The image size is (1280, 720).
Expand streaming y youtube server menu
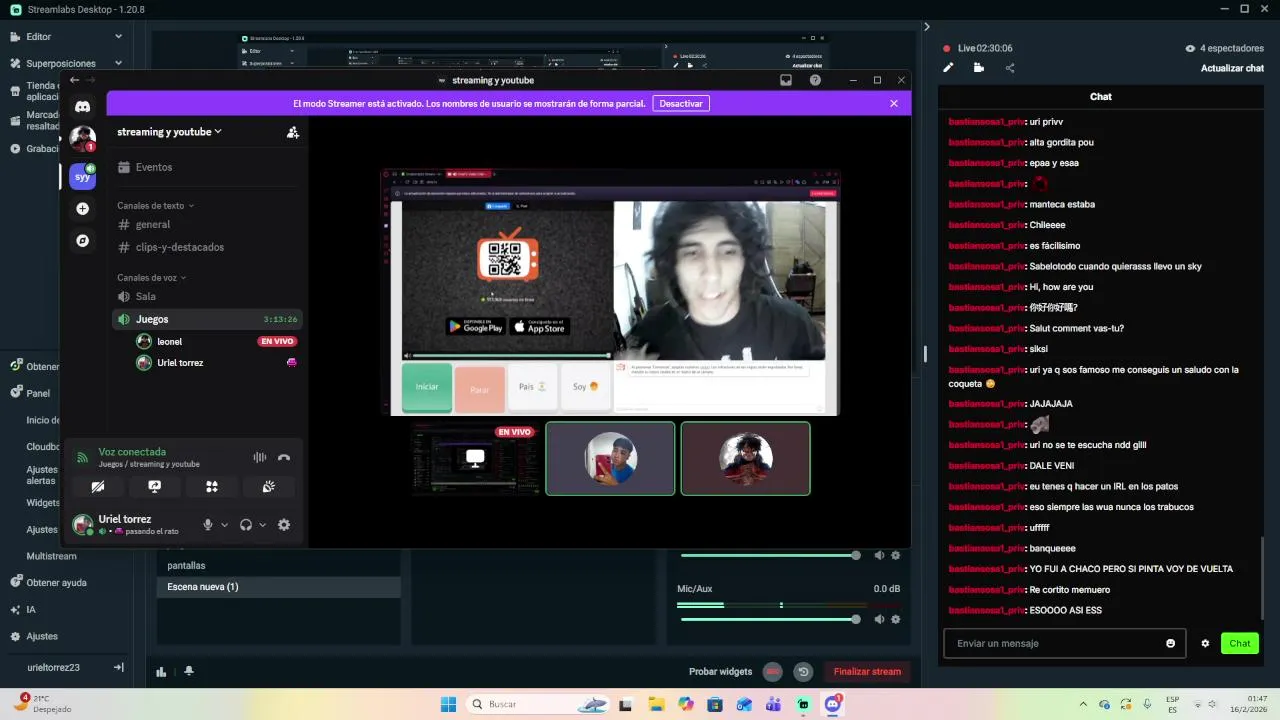pyautogui.click(x=169, y=132)
